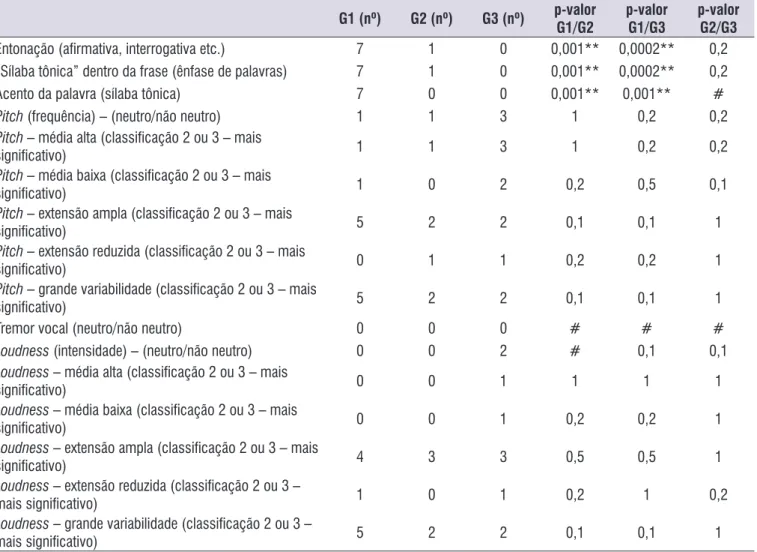Select the p-valor G1/G3 header
757x552 pixels.
click(x=646, y=18)
